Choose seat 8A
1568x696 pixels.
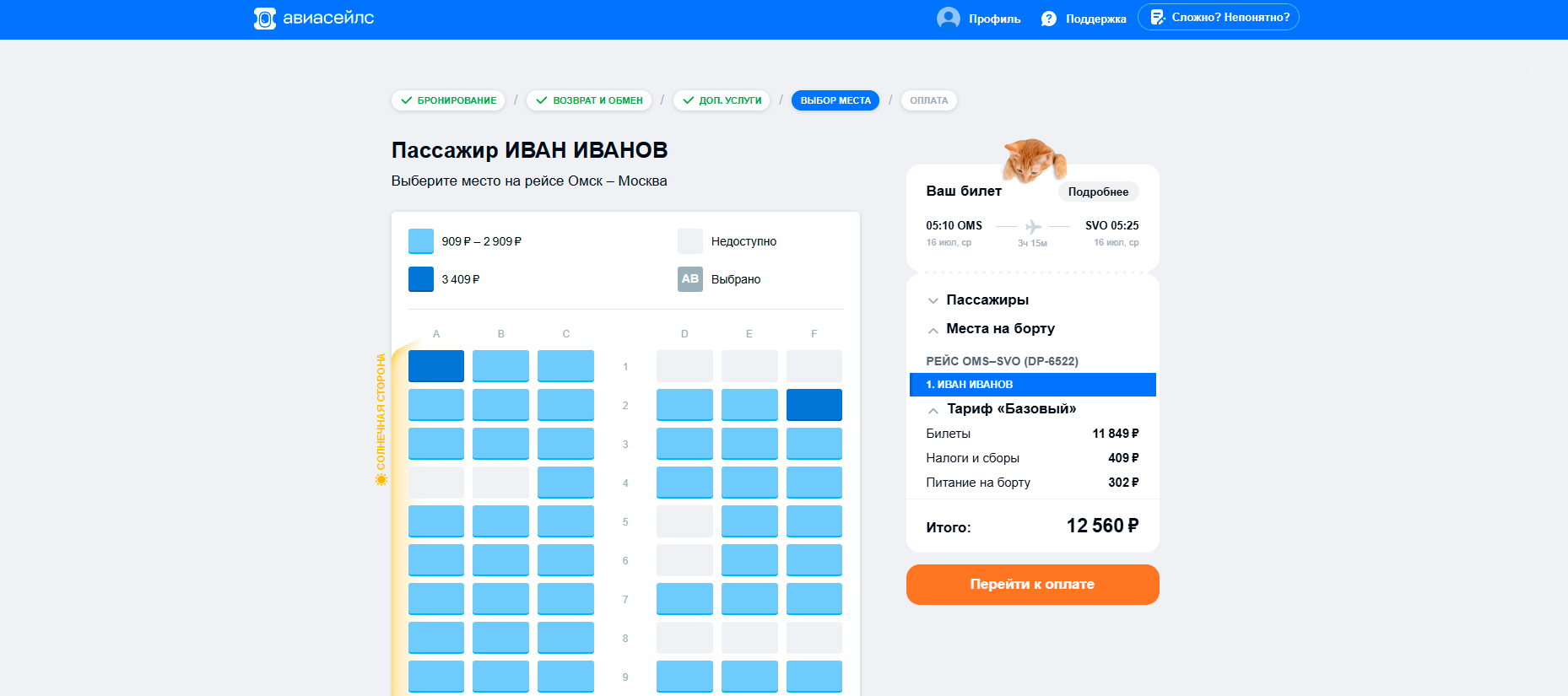436,638
